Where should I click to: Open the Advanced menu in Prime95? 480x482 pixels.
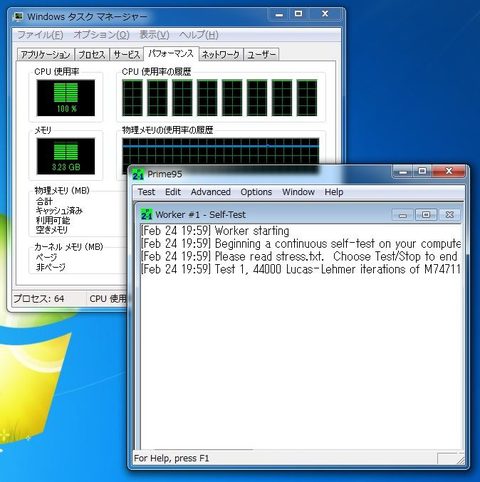(x=211, y=192)
